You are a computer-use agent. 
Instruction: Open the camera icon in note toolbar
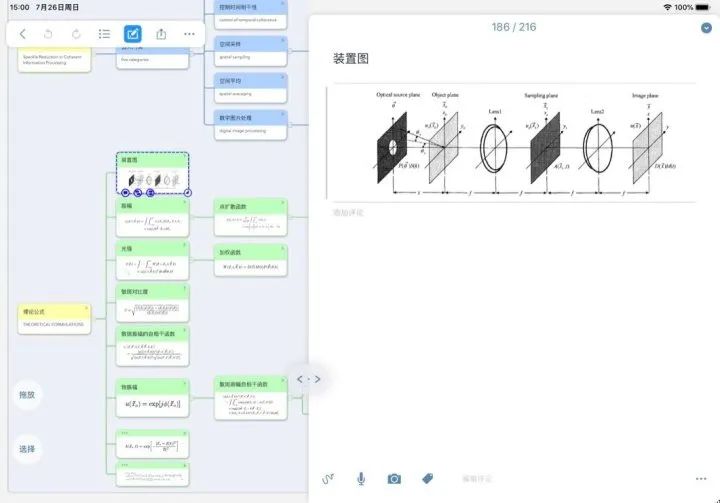(394, 479)
